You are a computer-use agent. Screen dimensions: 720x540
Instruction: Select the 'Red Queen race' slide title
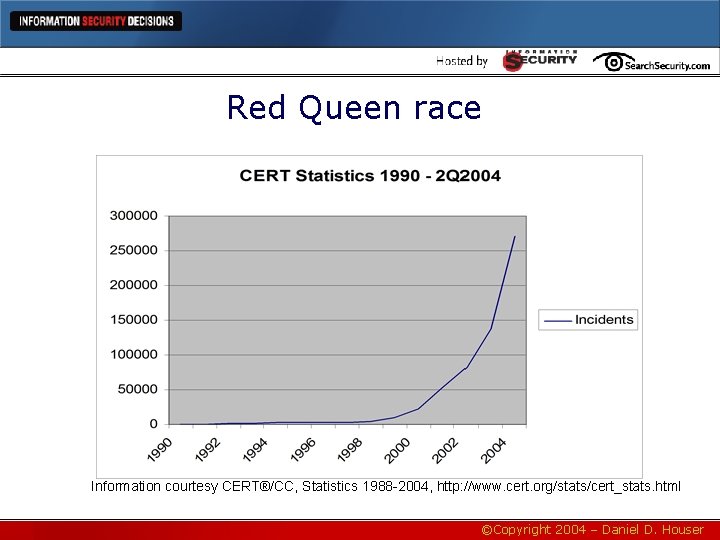coord(354,108)
